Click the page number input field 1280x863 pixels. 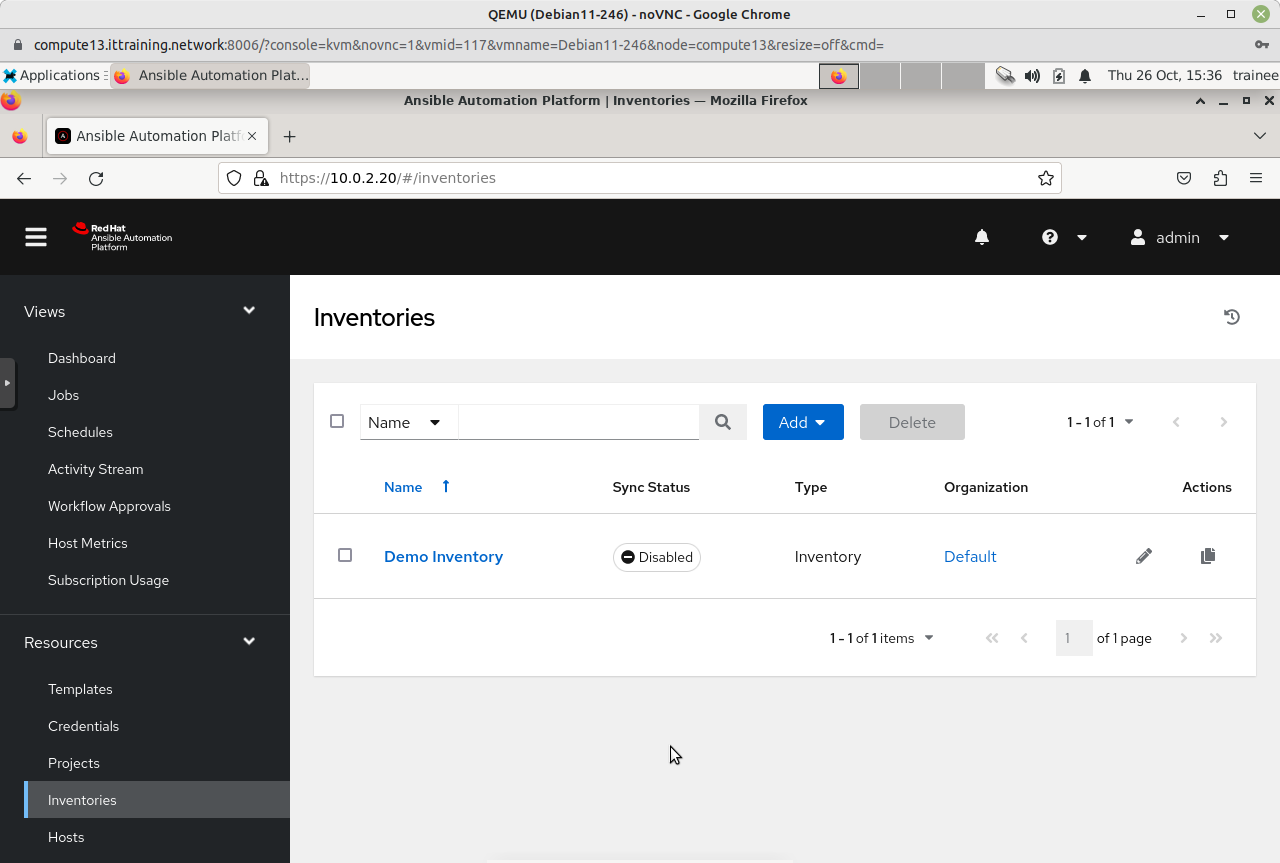pos(1073,638)
